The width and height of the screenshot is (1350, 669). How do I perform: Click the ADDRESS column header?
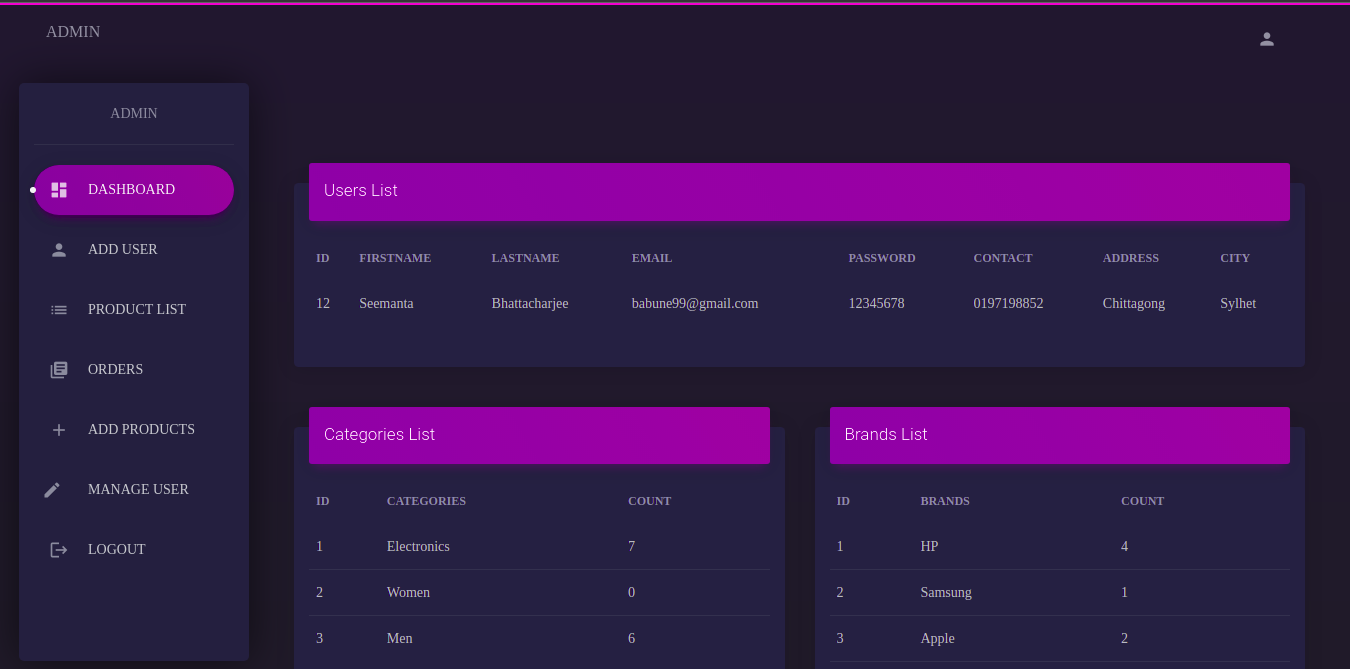(1131, 258)
